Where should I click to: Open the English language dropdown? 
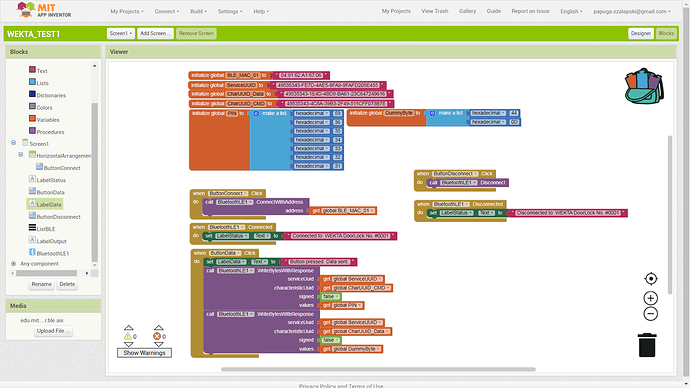(x=571, y=11)
